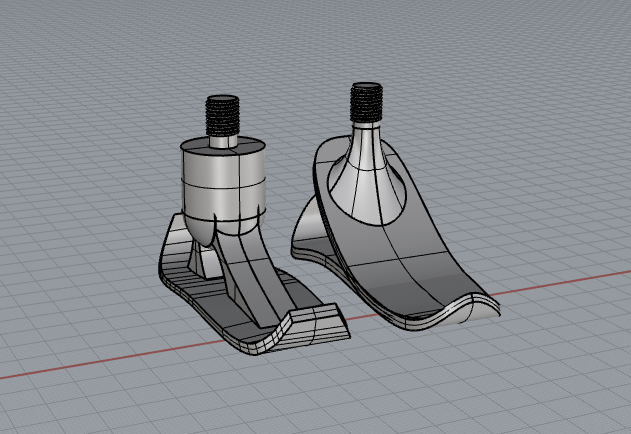Select the flared cone neck on right model

coord(367,181)
